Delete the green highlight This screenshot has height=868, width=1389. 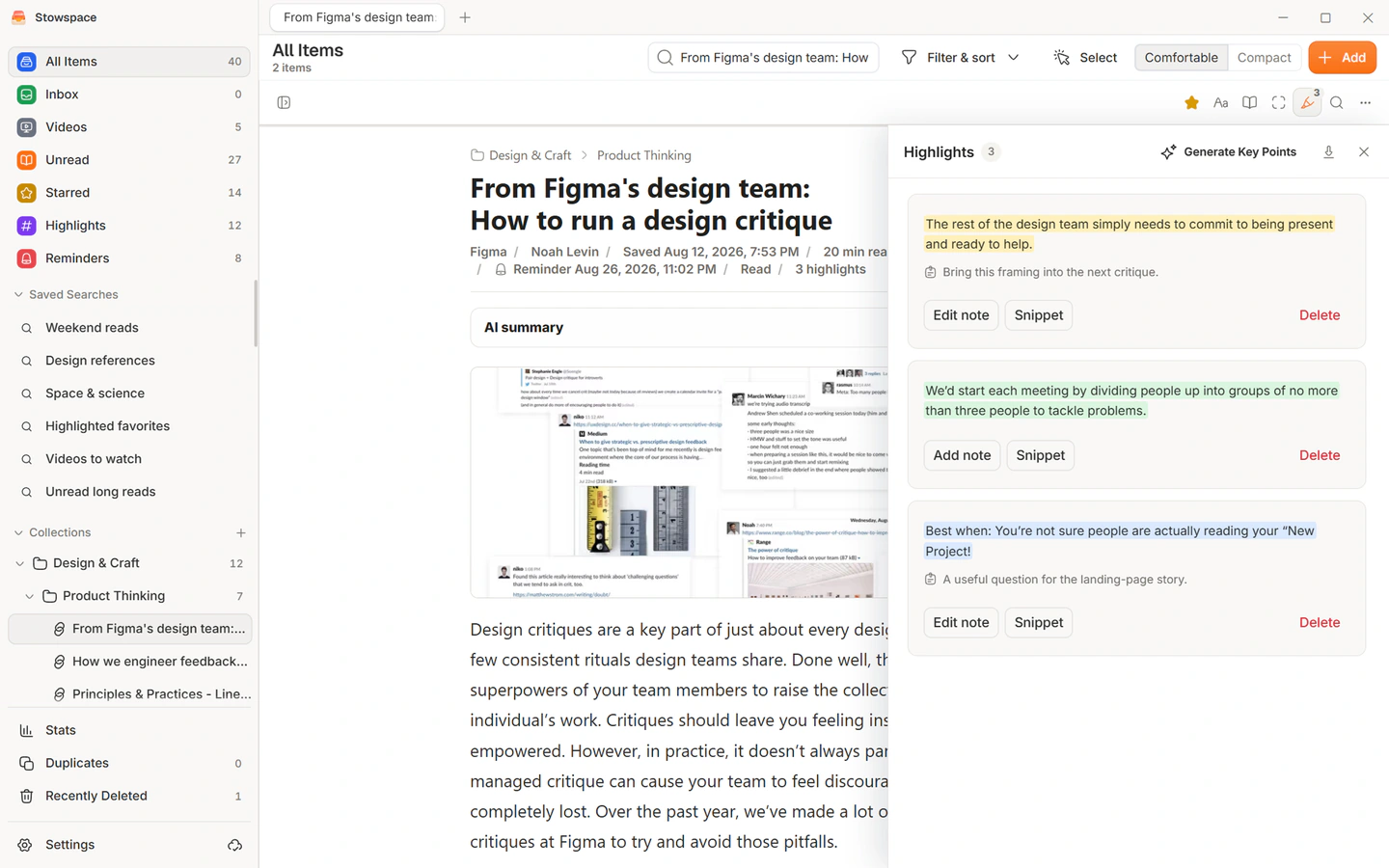click(1320, 455)
